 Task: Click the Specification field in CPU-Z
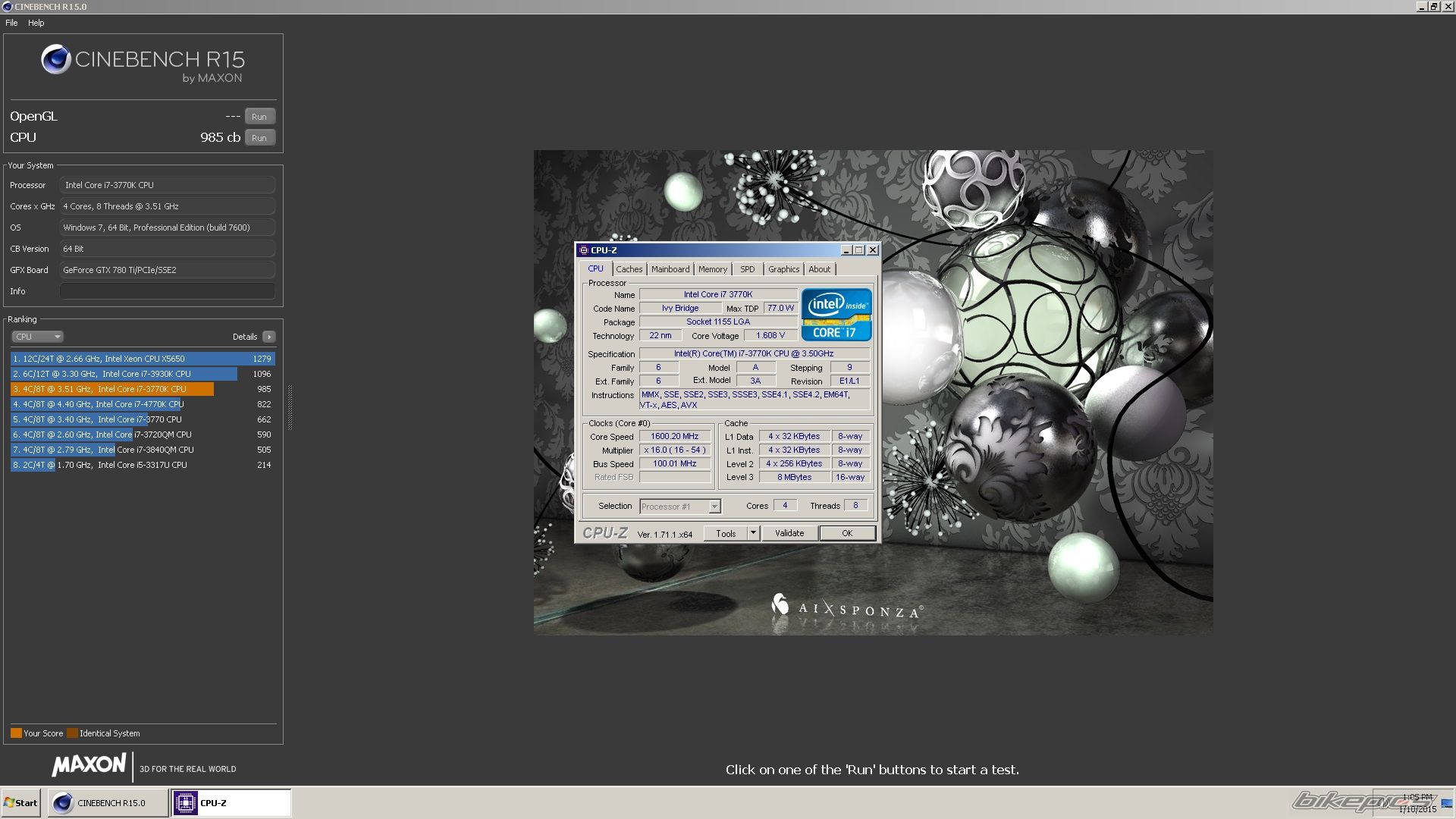(754, 354)
